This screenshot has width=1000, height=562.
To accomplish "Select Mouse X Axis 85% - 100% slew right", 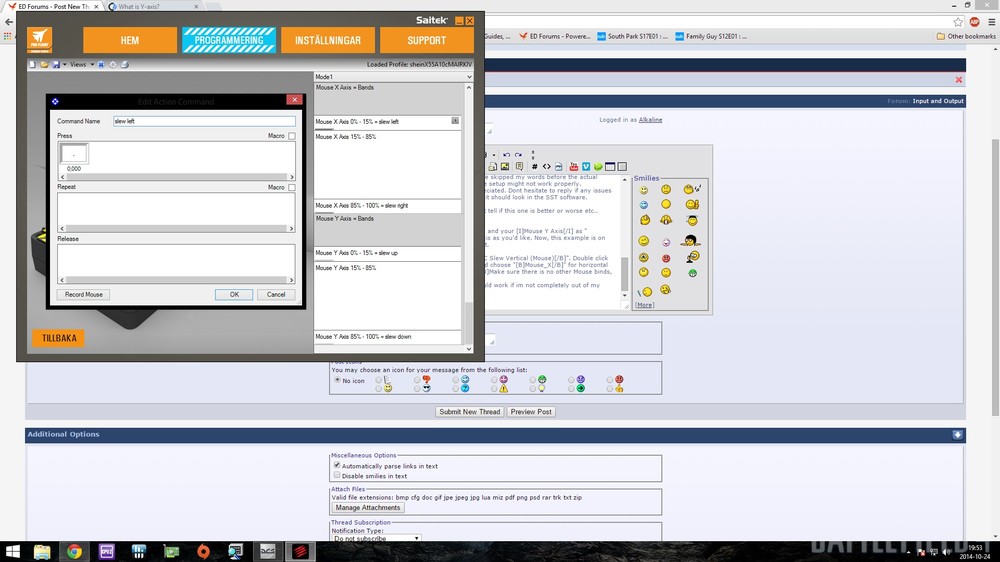I will pos(387,206).
